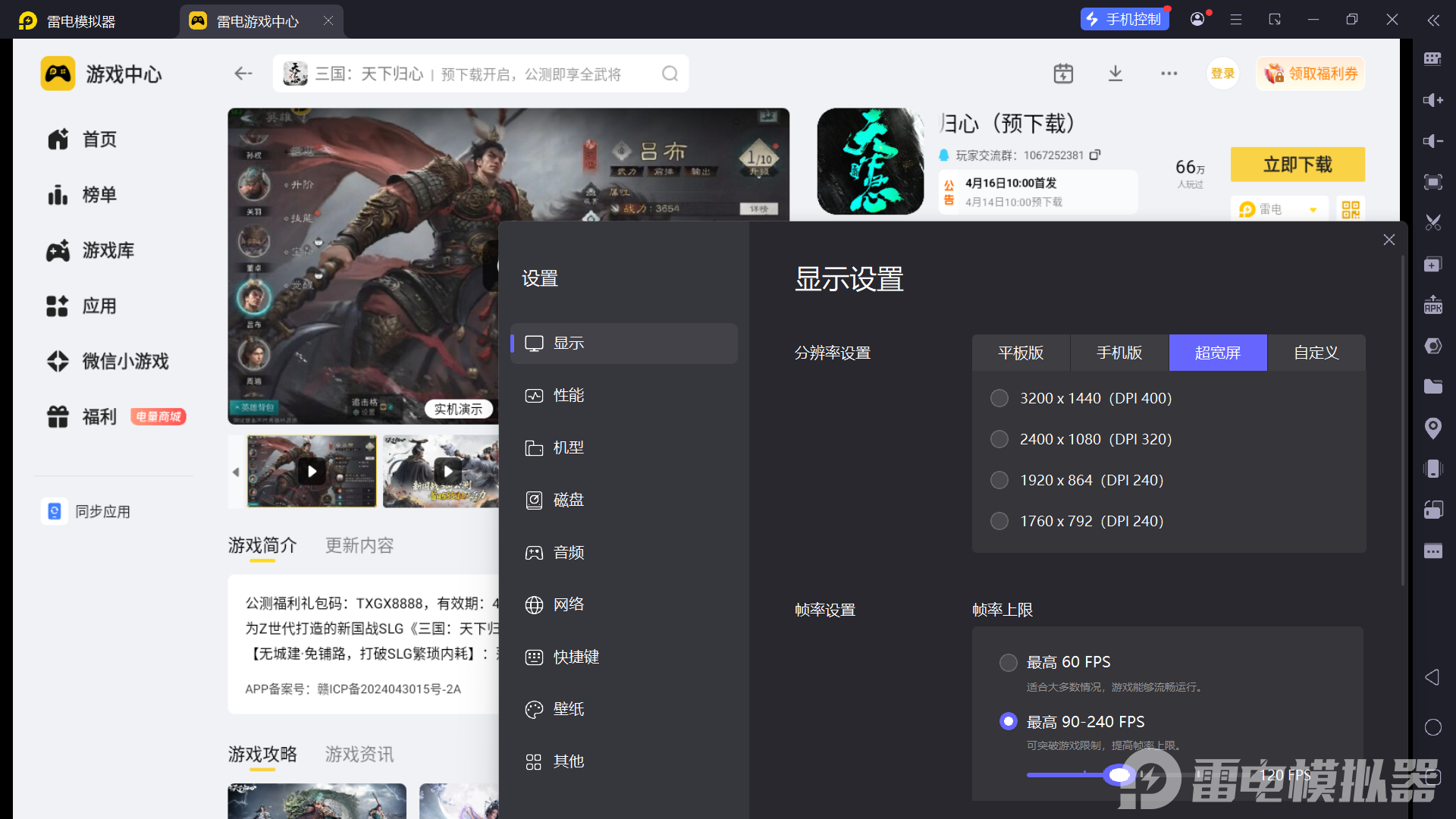This screenshot has width=1456, height=819.
Task: Collapse the right sidebar with double chevron
Action: pyautogui.click(x=1432, y=20)
